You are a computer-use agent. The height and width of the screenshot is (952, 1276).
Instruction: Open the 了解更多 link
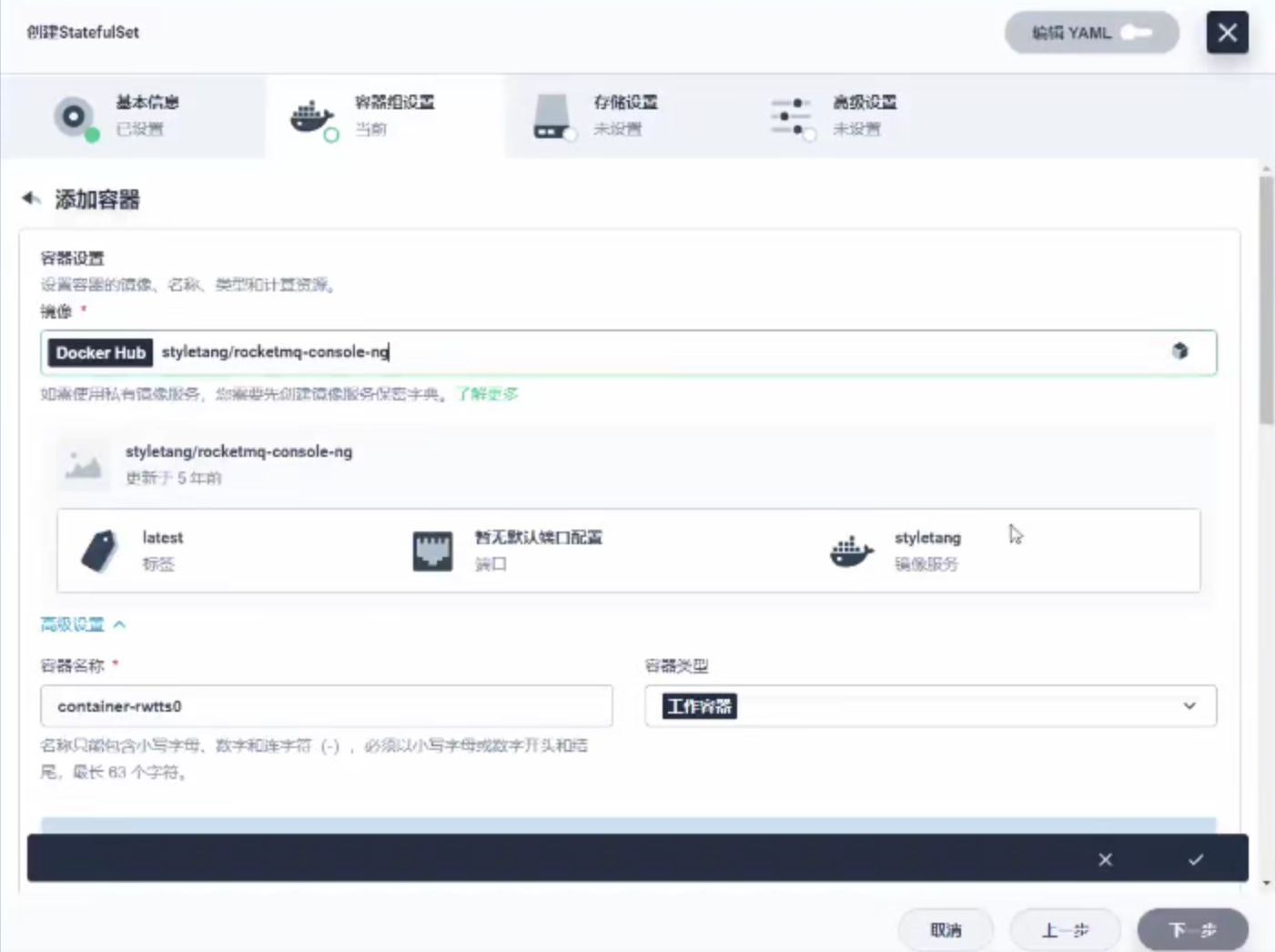(487, 394)
